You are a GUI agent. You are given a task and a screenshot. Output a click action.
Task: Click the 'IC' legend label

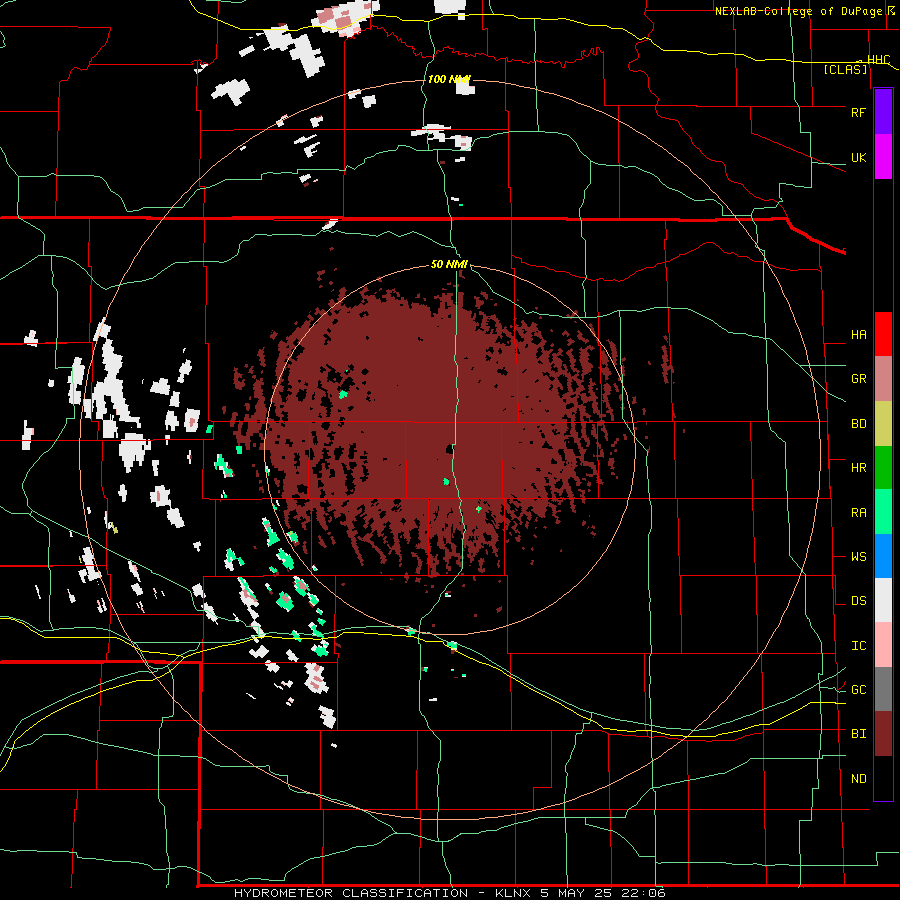(x=858, y=646)
